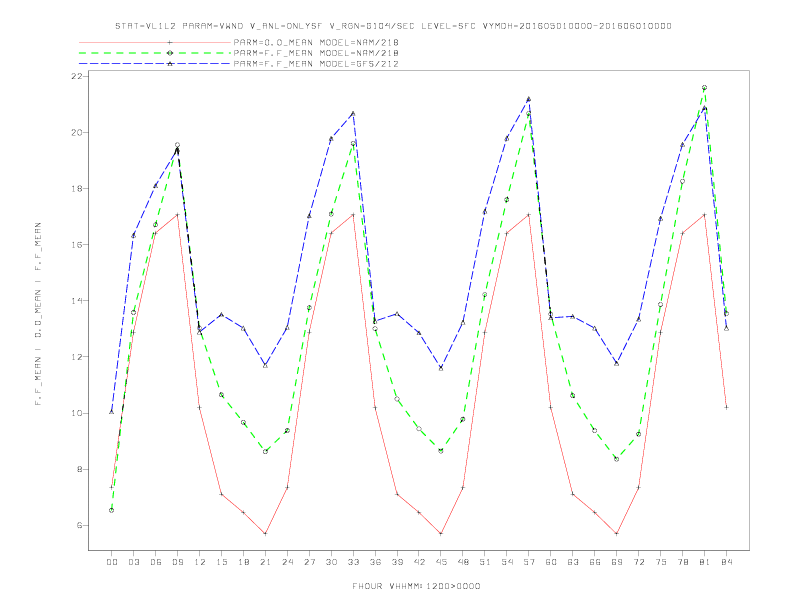Click y-axis tick label 14
The image size is (792, 612).
[x=77, y=300]
